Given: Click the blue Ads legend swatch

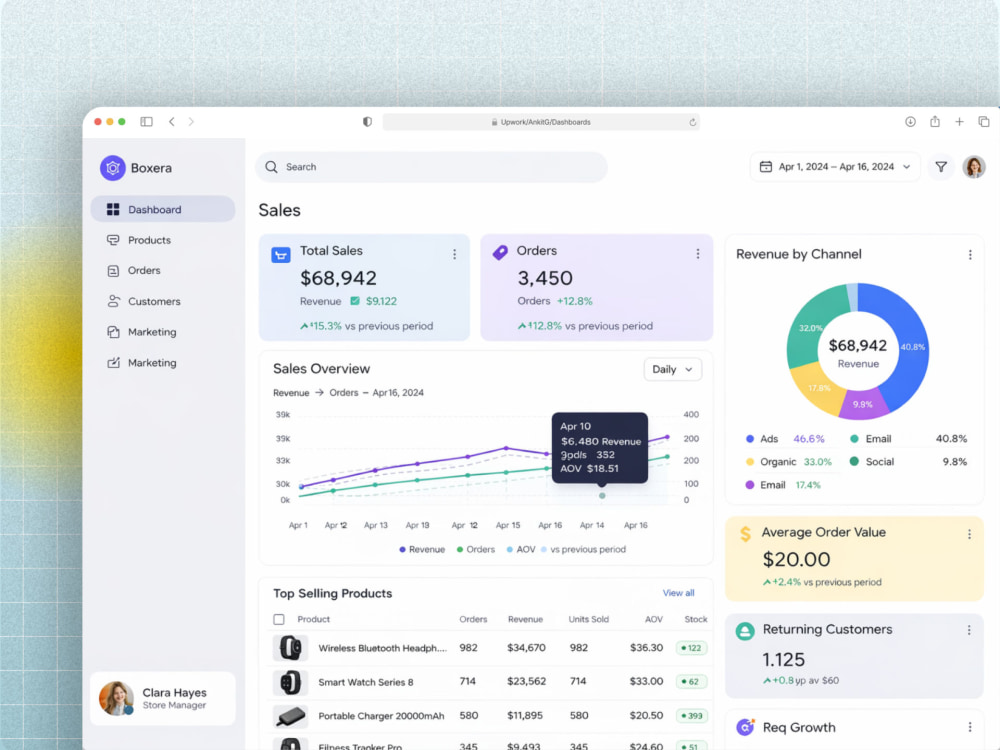Looking at the screenshot, I should (750, 439).
